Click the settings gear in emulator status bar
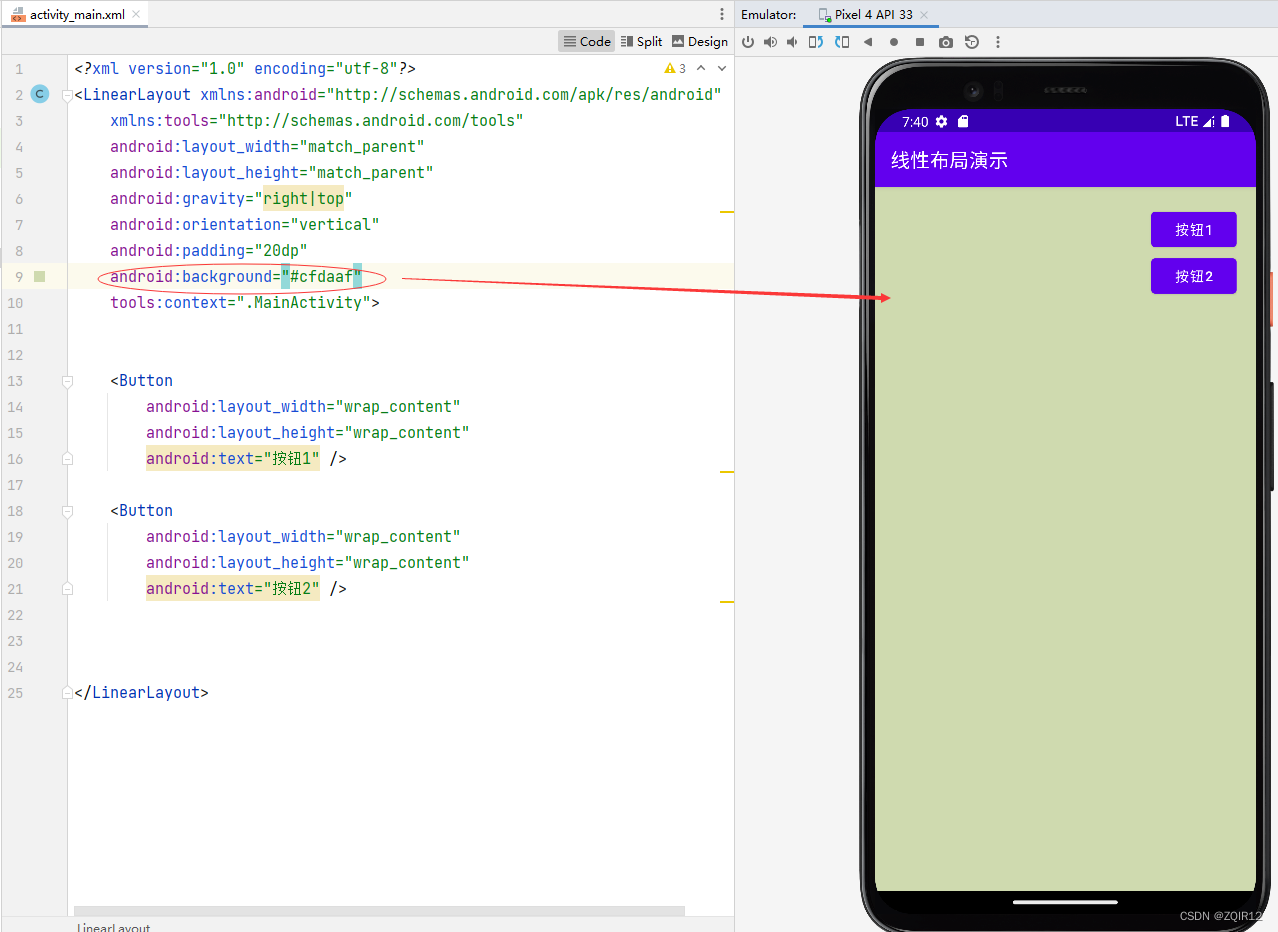The width and height of the screenshot is (1278, 932). tap(941, 121)
